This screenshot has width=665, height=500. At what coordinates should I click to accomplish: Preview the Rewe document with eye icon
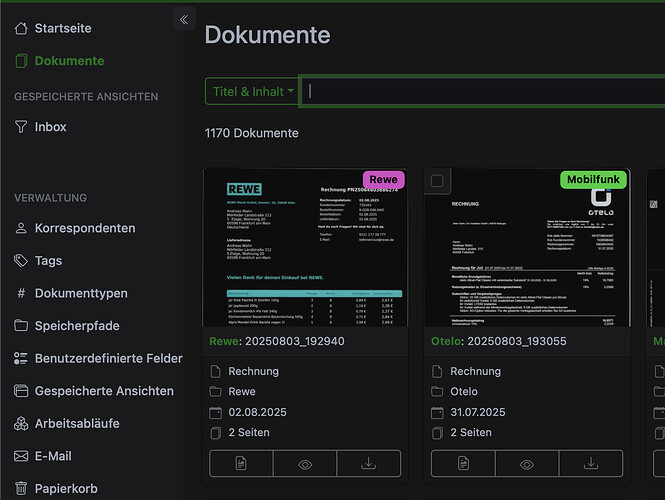point(305,464)
